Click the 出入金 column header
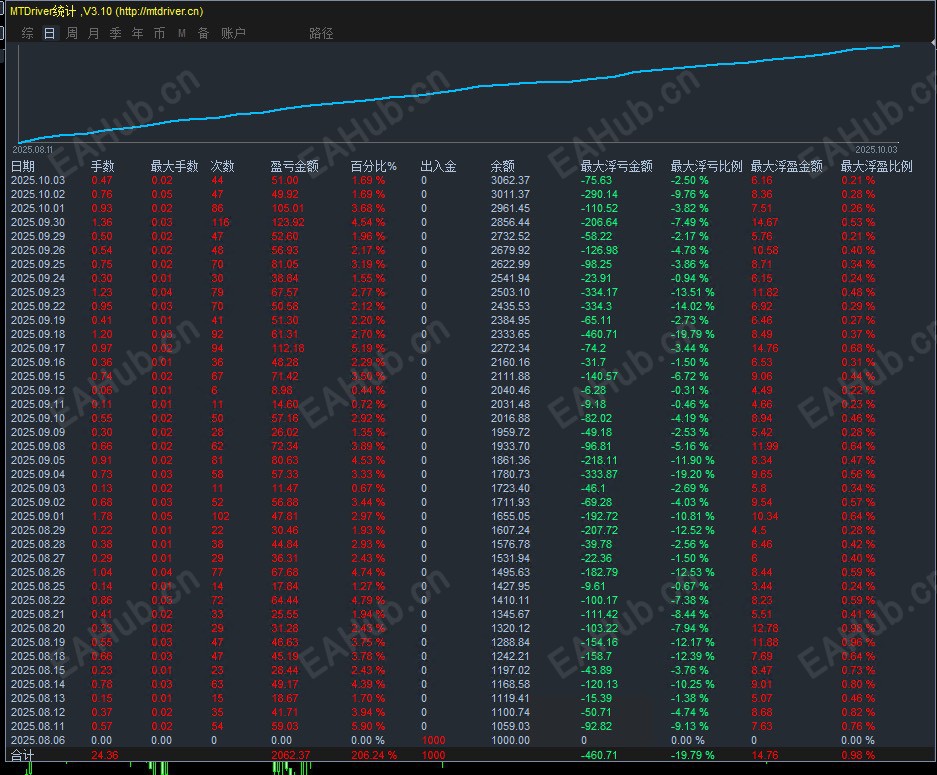The height and width of the screenshot is (775, 937). [438, 166]
